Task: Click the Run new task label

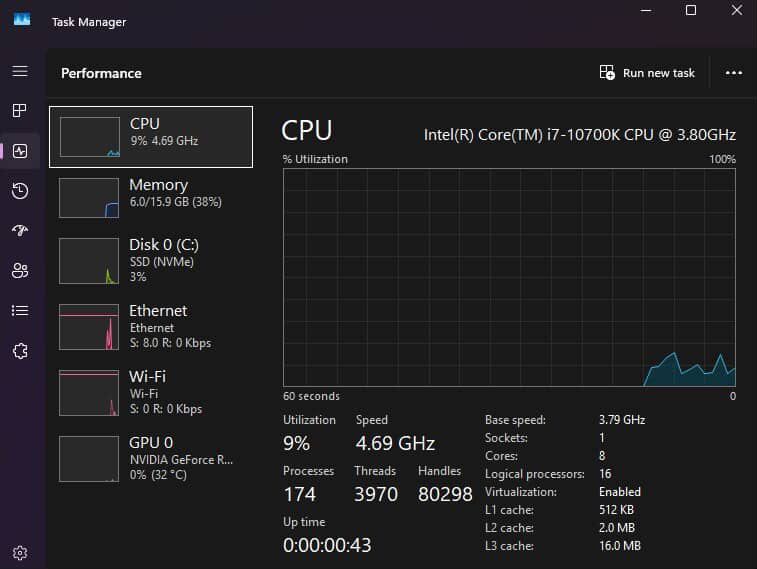Action: pyautogui.click(x=659, y=73)
